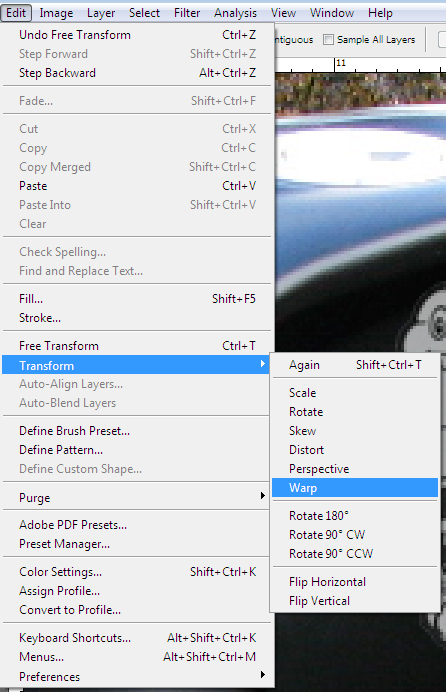Open the Image menu
446x692 pixels.
[56, 13]
